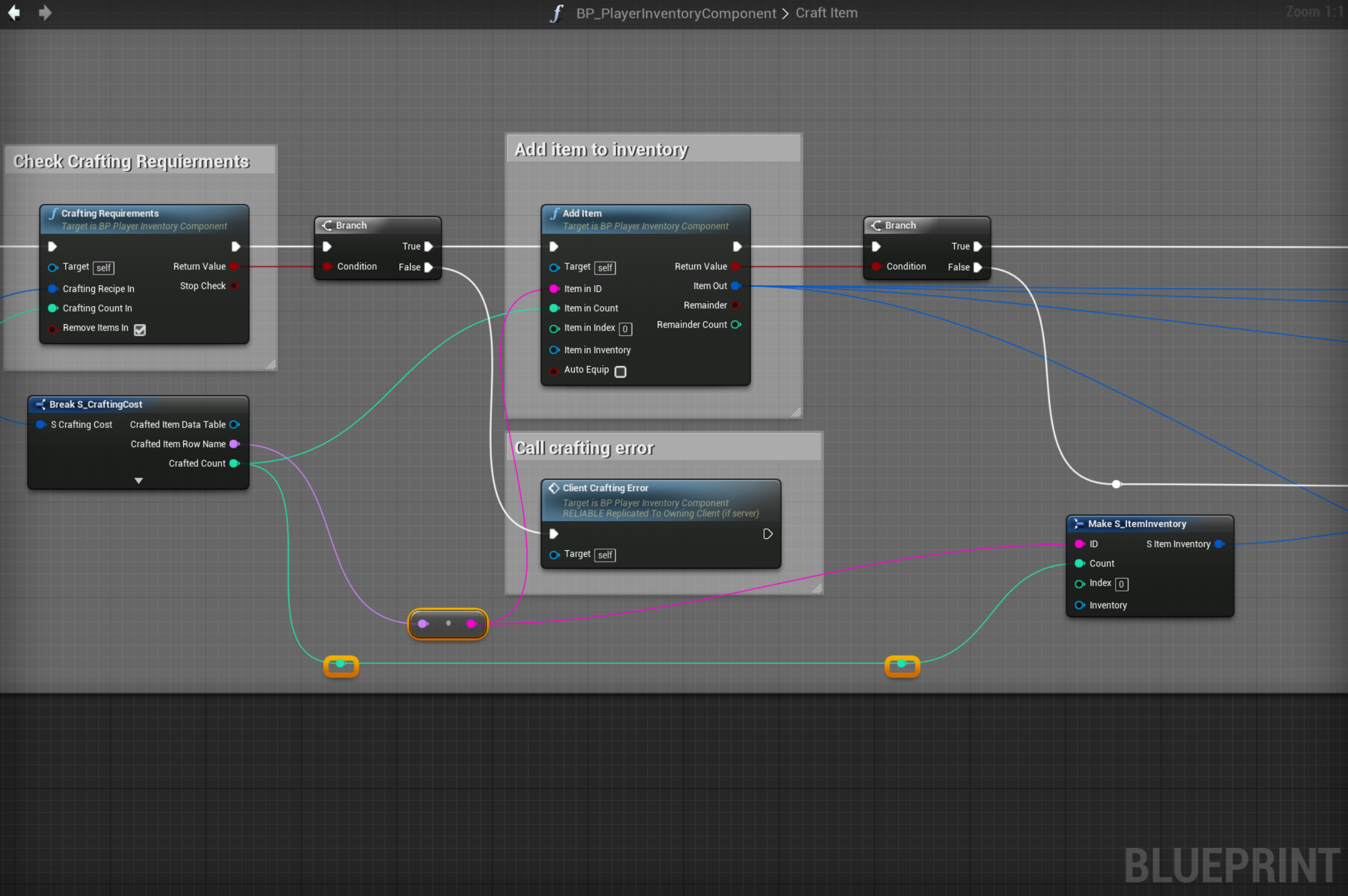The image size is (1348, 896).
Task: Click the Branch node icon near Crafting Requirements
Action: [x=327, y=226]
